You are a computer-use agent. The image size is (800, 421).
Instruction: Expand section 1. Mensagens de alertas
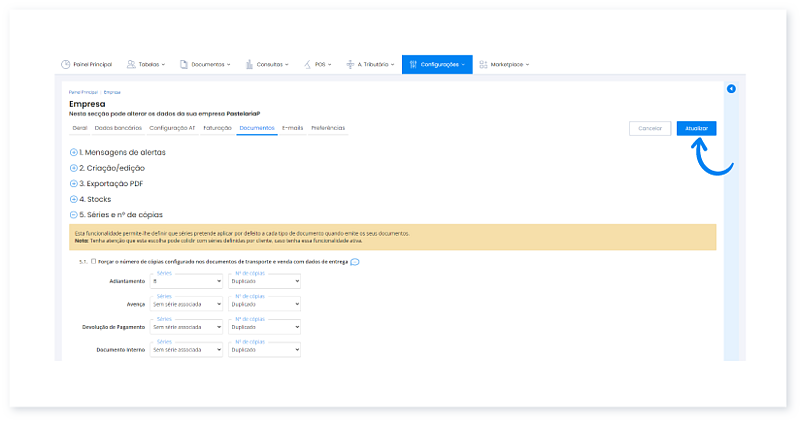pos(73,152)
